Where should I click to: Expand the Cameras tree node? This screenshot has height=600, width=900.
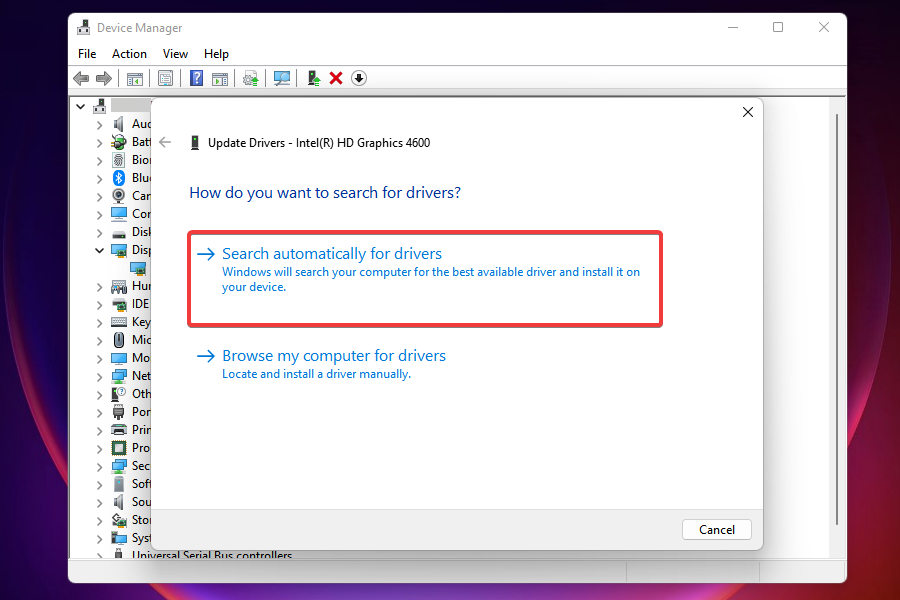tap(99, 196)
